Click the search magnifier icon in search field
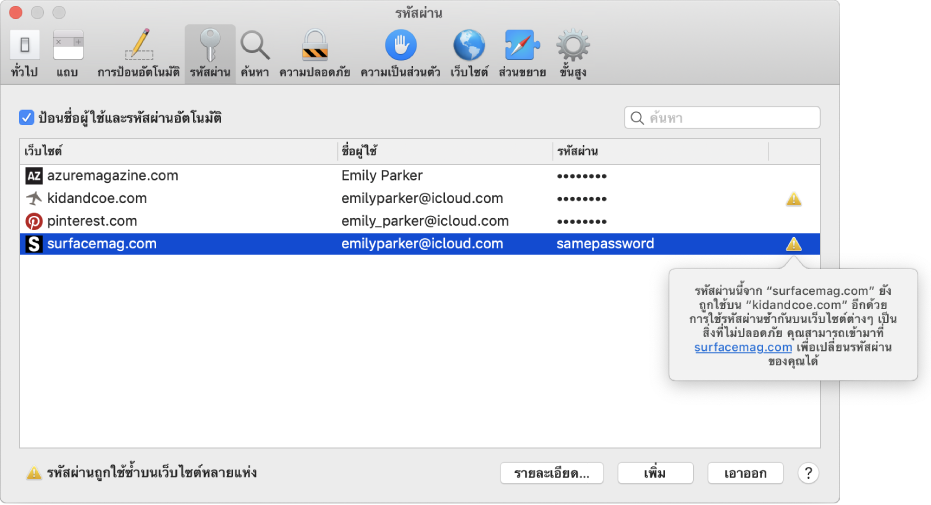The image size is (931, 505). 637,118
